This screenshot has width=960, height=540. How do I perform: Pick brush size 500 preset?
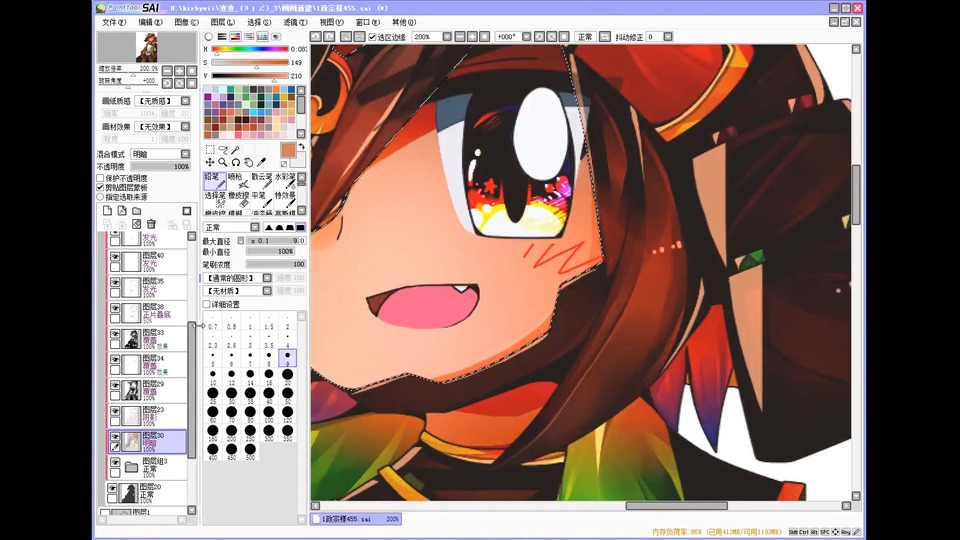pos(250,452)
